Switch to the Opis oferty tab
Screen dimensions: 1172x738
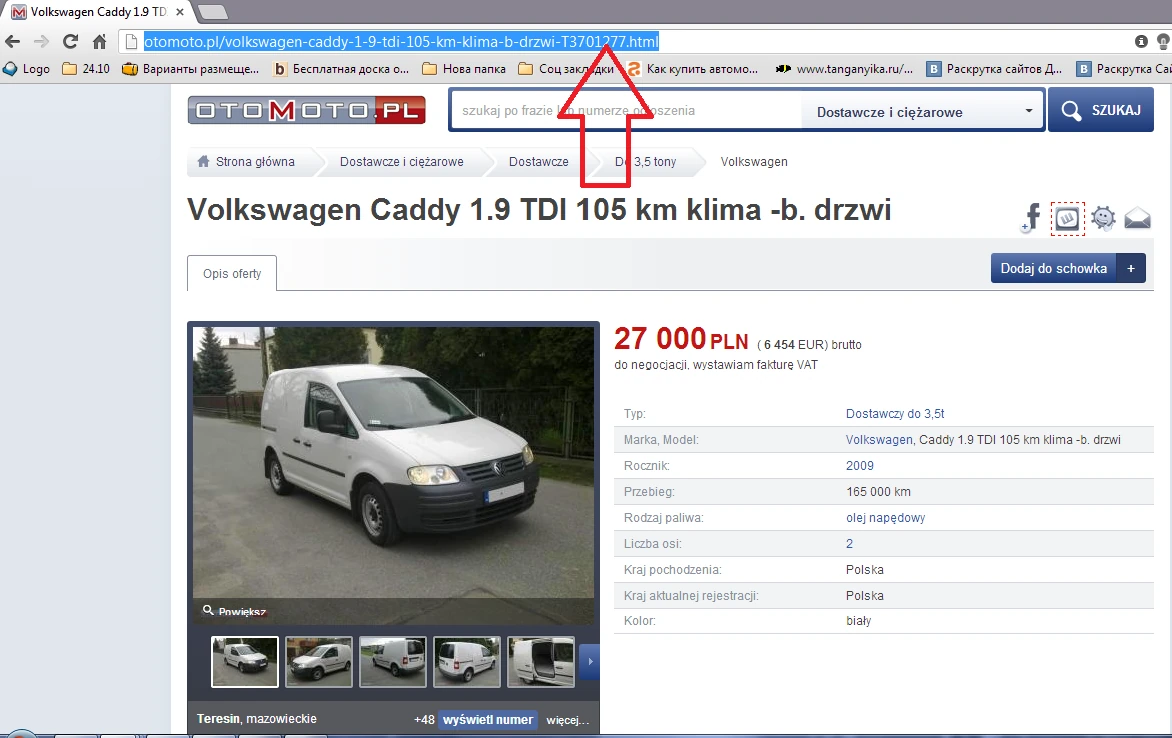pyautogui.click(x=231, y=273)
